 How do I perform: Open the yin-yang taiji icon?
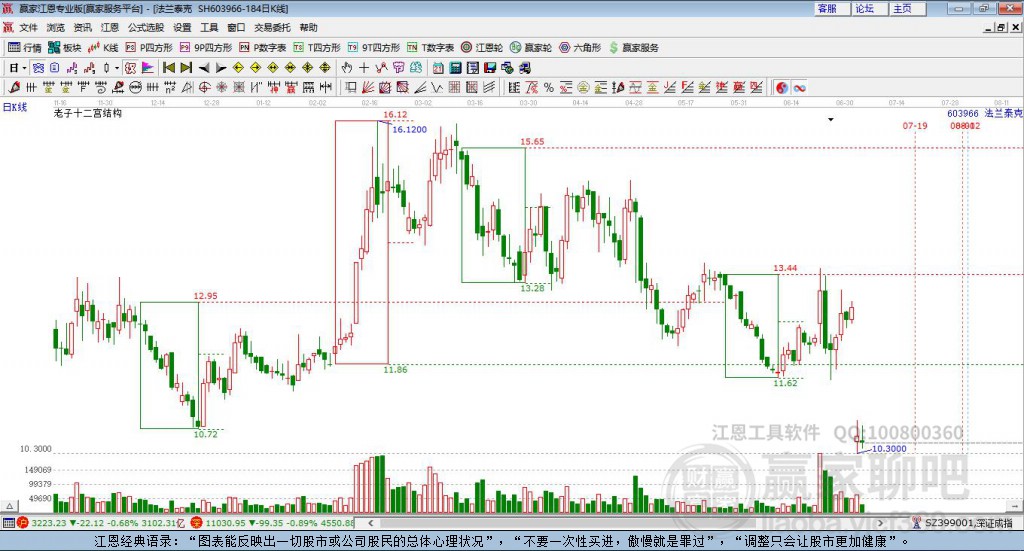click(782, 87)
